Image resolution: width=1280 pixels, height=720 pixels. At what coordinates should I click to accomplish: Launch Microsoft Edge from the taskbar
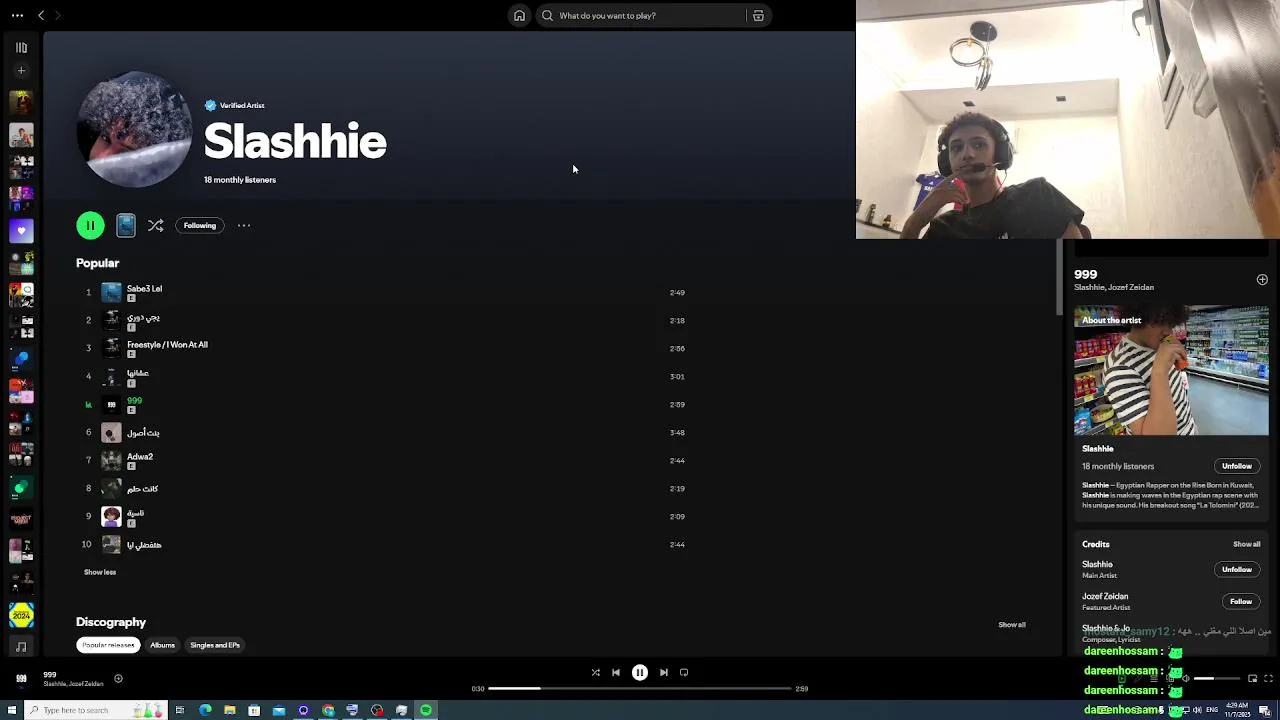point(205,710)
